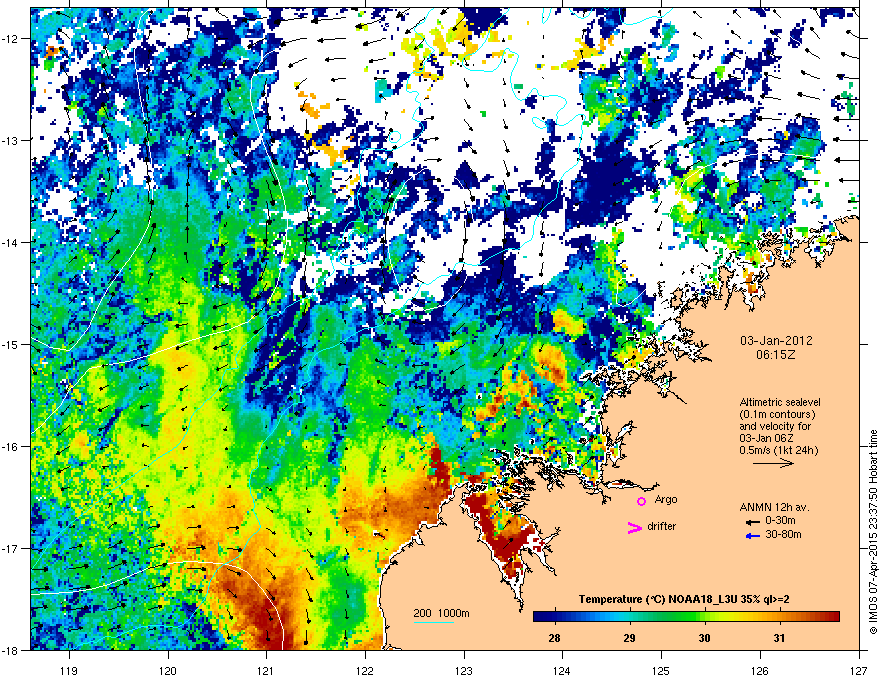Click the date label 03-Jan-2012
This screenshot has height=680, width=880.
pyautogui.click(x=776, y=341)
